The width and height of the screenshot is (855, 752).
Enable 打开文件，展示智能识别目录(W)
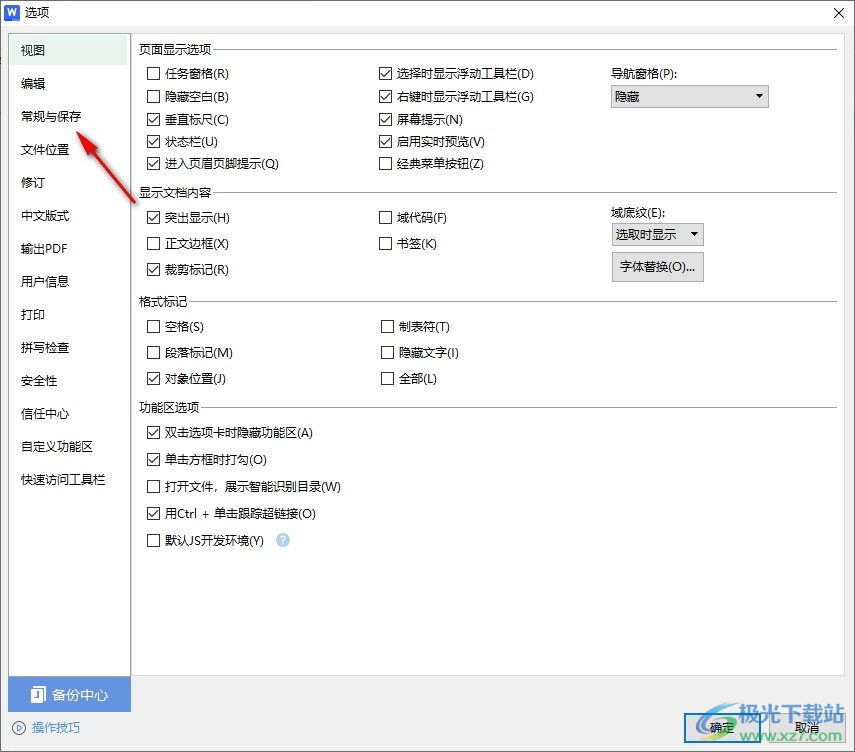(x=154, y=486)
